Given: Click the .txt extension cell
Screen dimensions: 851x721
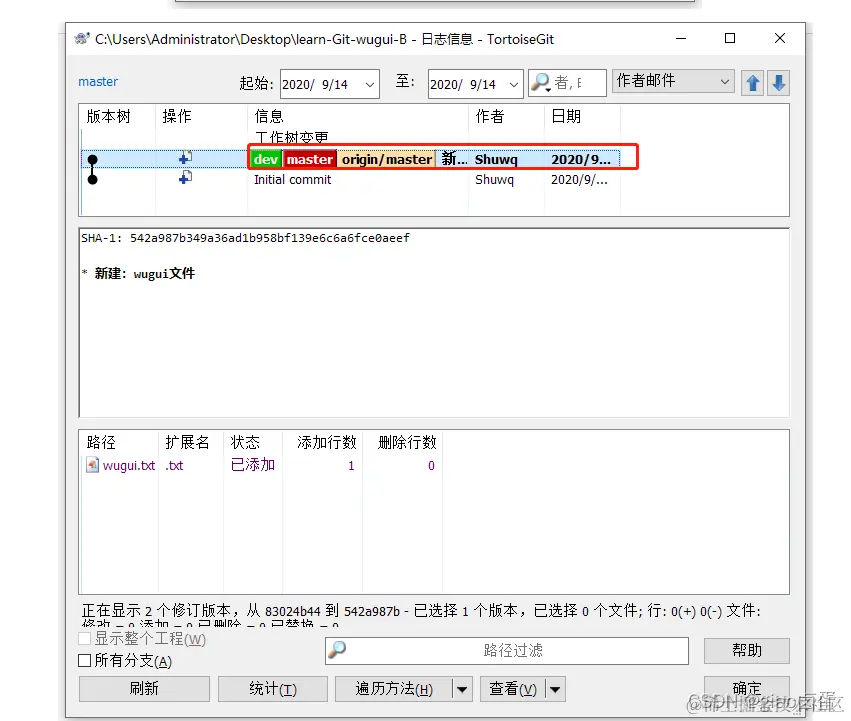Looking at the screenshot, I should coord(174,465).
